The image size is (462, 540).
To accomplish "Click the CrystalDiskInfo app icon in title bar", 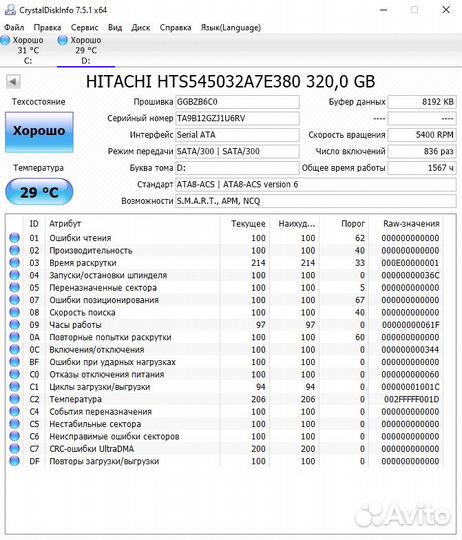I will pyautogui.click(x=10, y=10).
